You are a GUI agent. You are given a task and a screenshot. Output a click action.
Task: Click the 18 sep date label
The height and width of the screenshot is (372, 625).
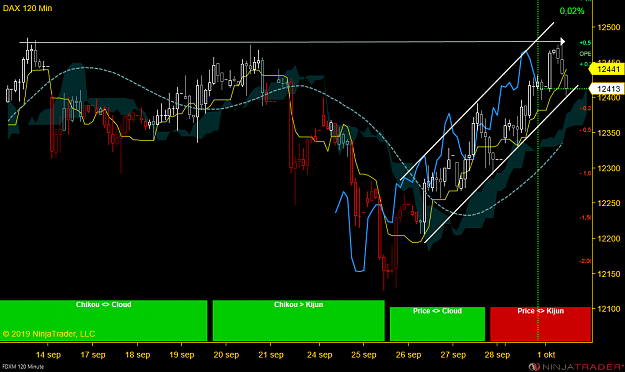pyautogui.click(x=138, y=355)
